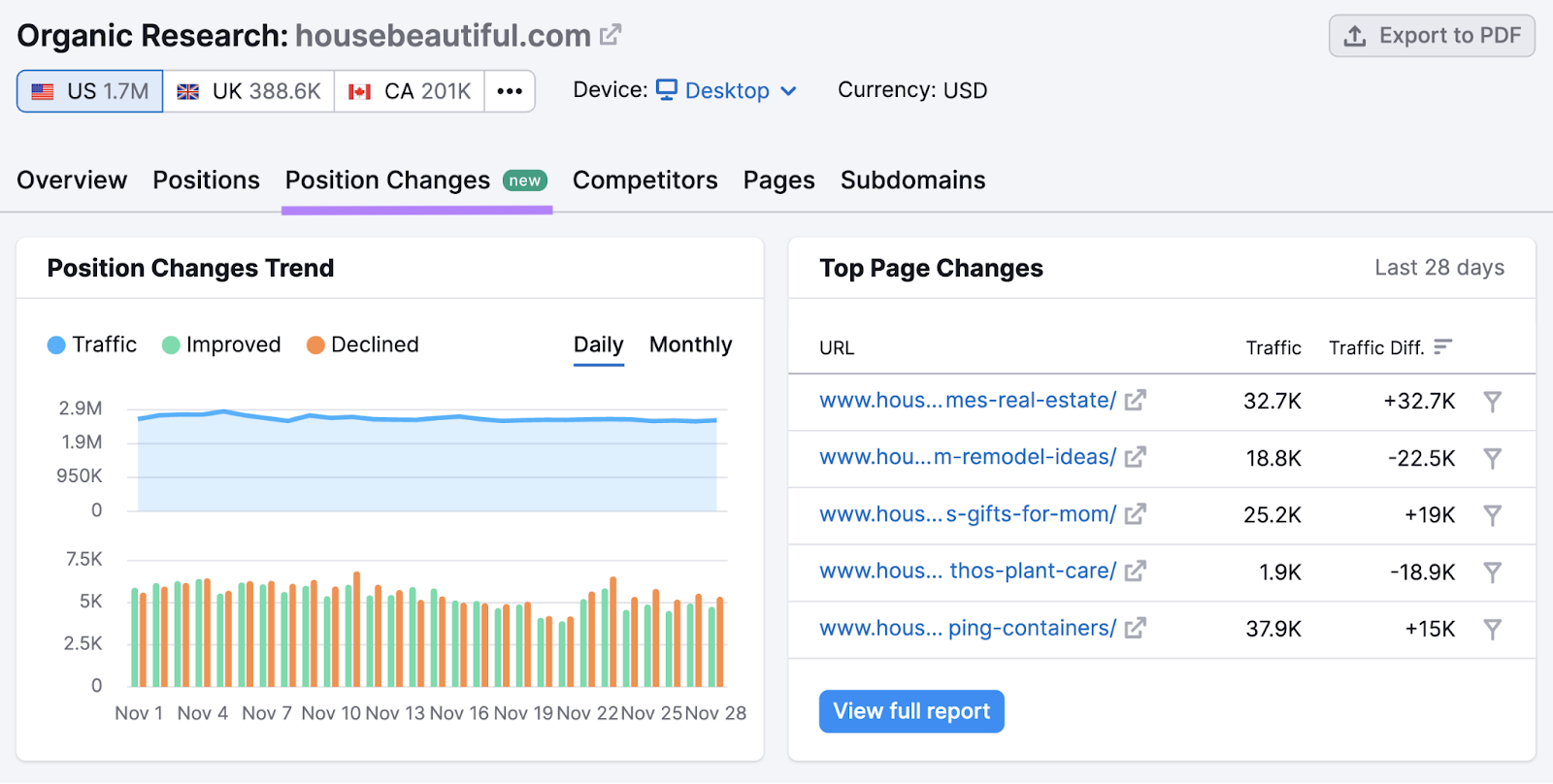Image resolution: width=1553 pixels, height=784 pixels.
Task: Open external link icon beside ping-containers URL
Action: (x=1135, y=629)
